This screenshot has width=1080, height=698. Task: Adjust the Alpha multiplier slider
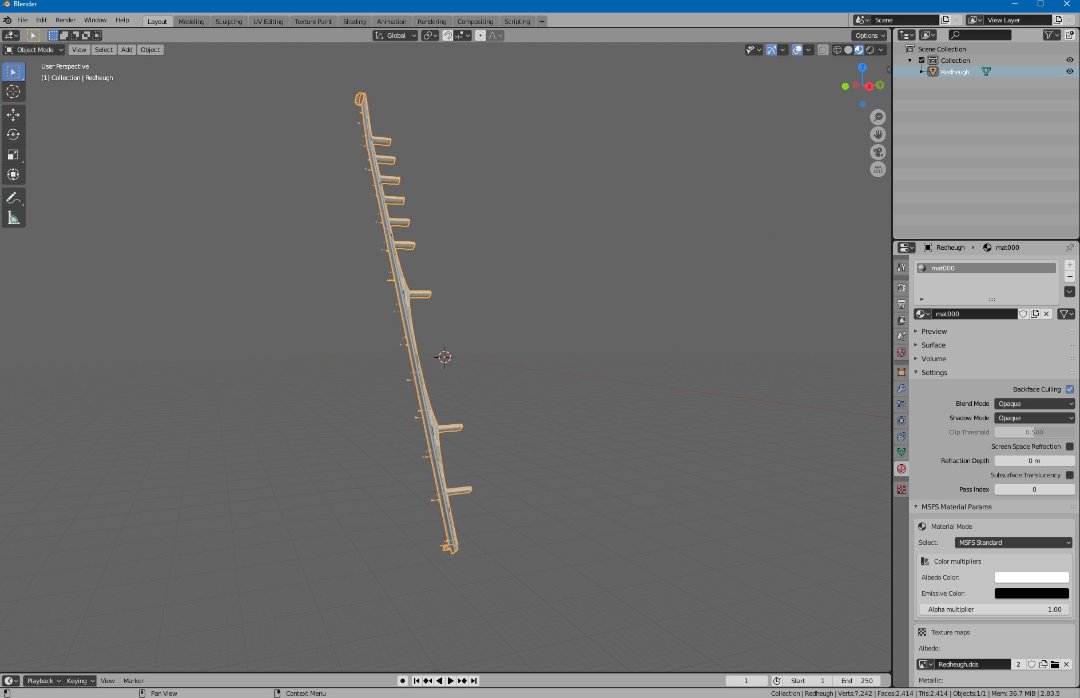pos(994,610)
